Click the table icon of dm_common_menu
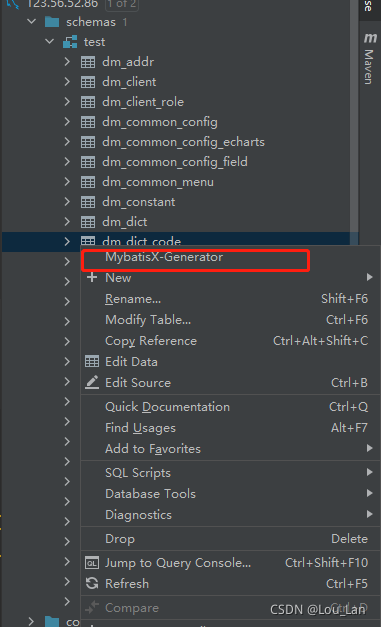Viewport: 381px width, 627px height. point(88,182)
